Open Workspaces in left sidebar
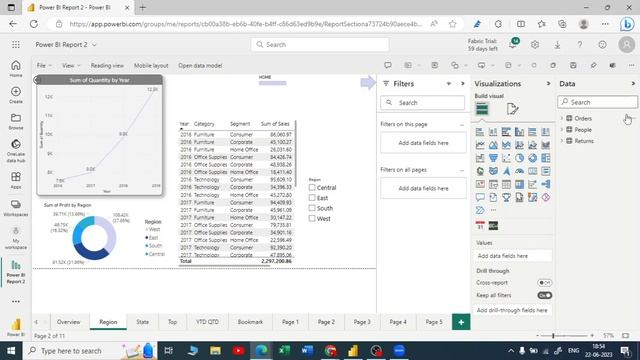Screen dimensions: 640x360 16,208
